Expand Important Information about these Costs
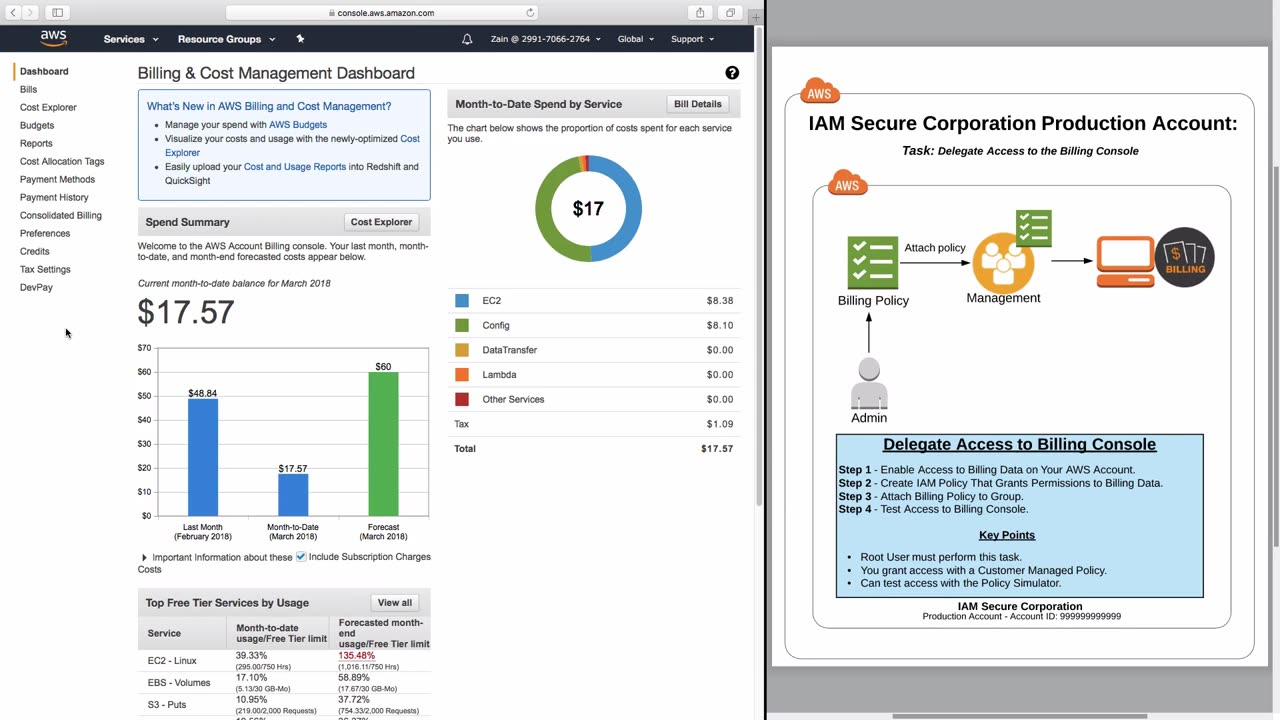 click(x=144, y=558)
